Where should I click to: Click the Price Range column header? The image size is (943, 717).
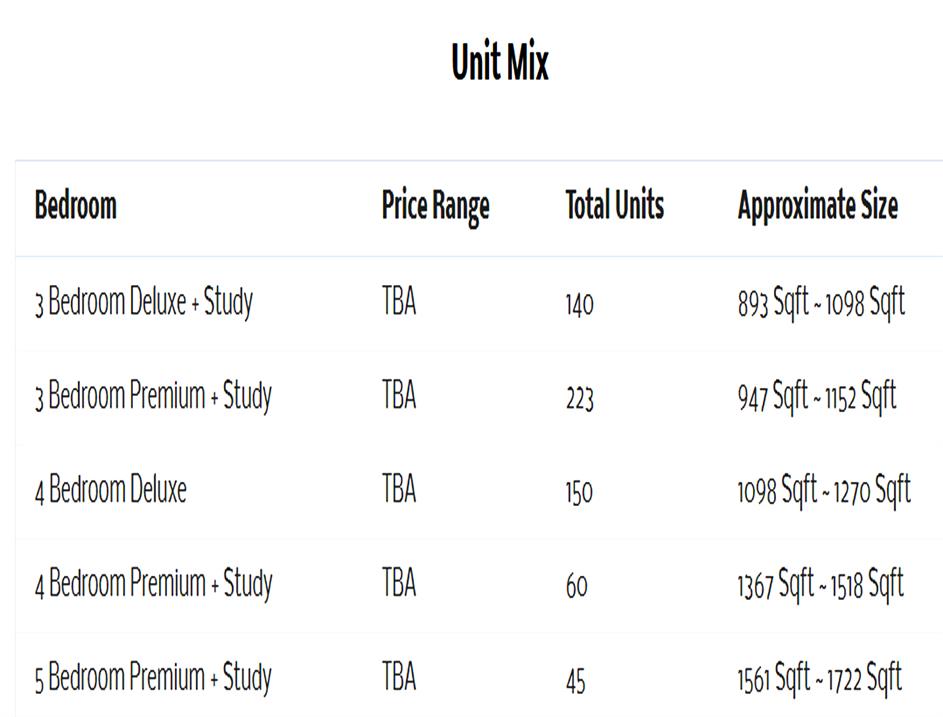(x=435, y=206)
